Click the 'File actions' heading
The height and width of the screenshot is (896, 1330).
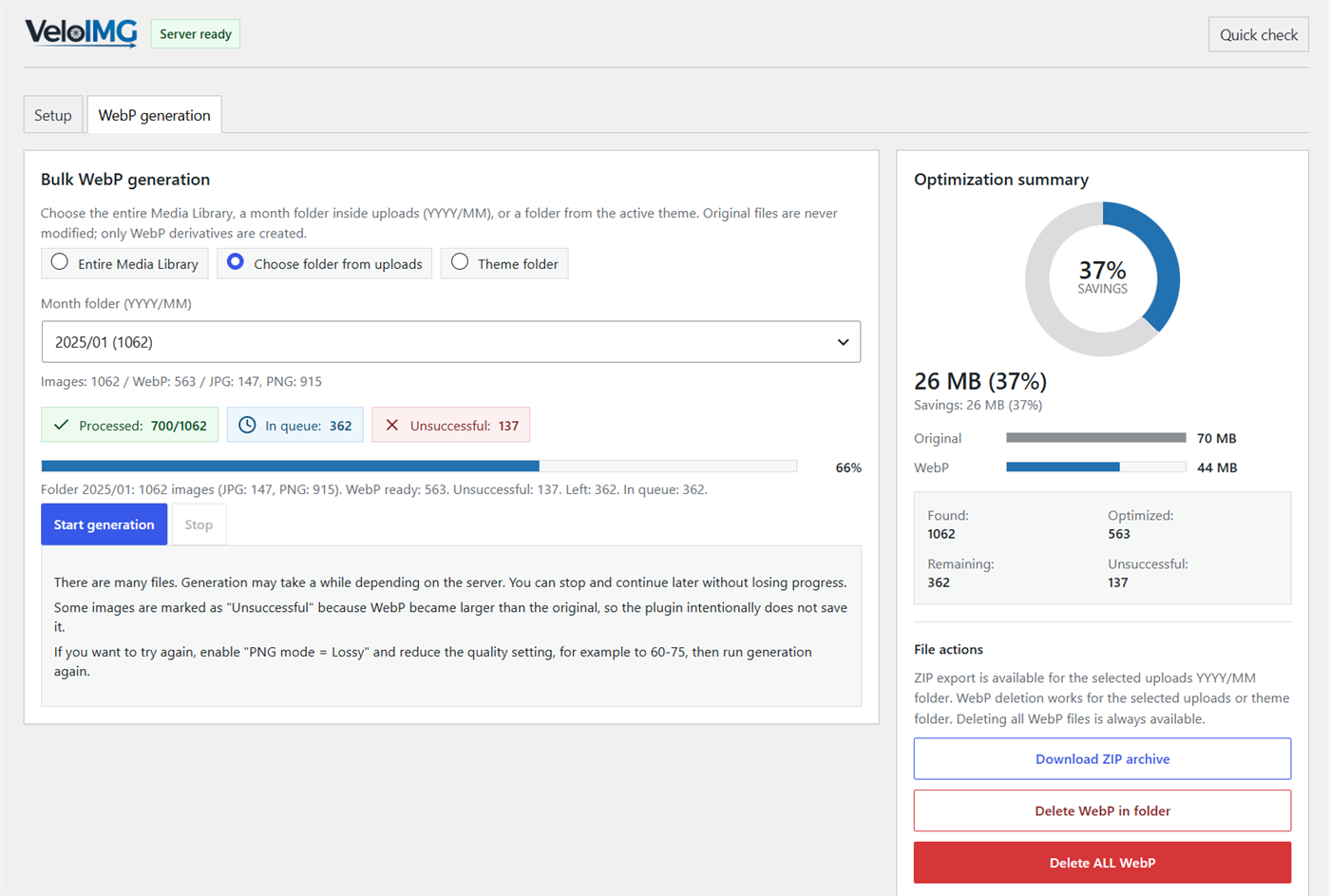[948, 650]
